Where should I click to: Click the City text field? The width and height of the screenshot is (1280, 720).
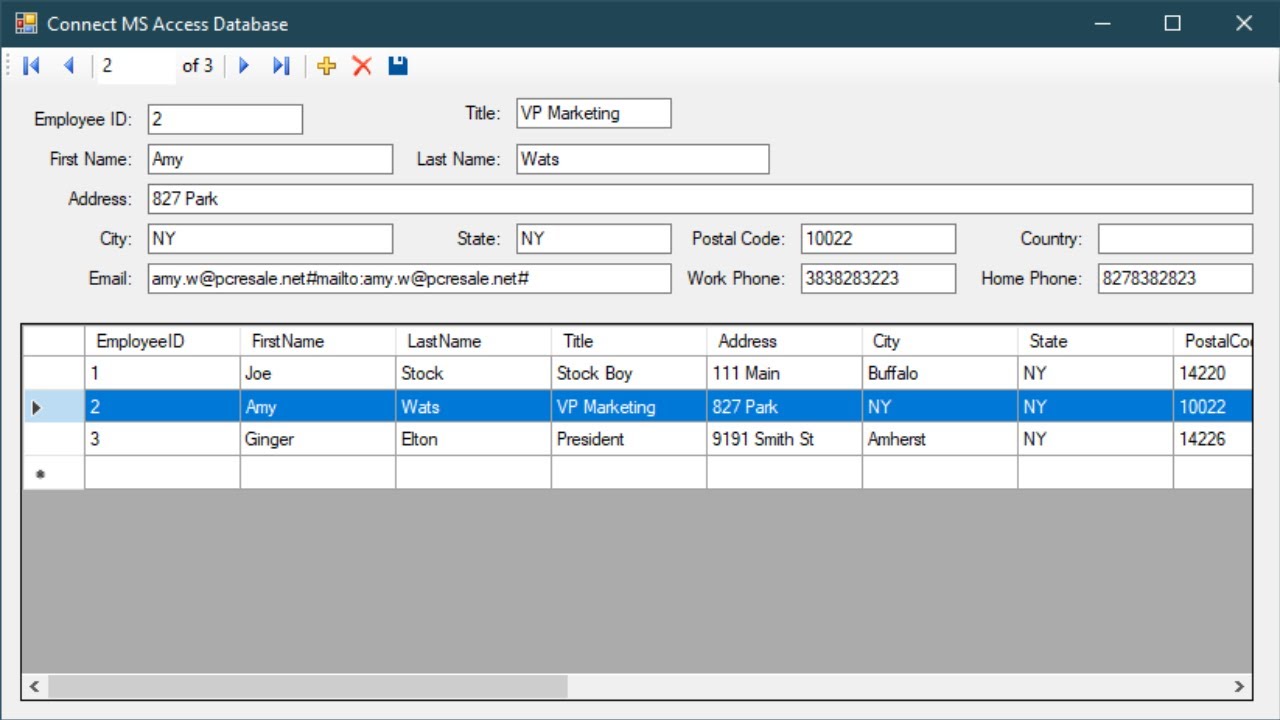270,239
